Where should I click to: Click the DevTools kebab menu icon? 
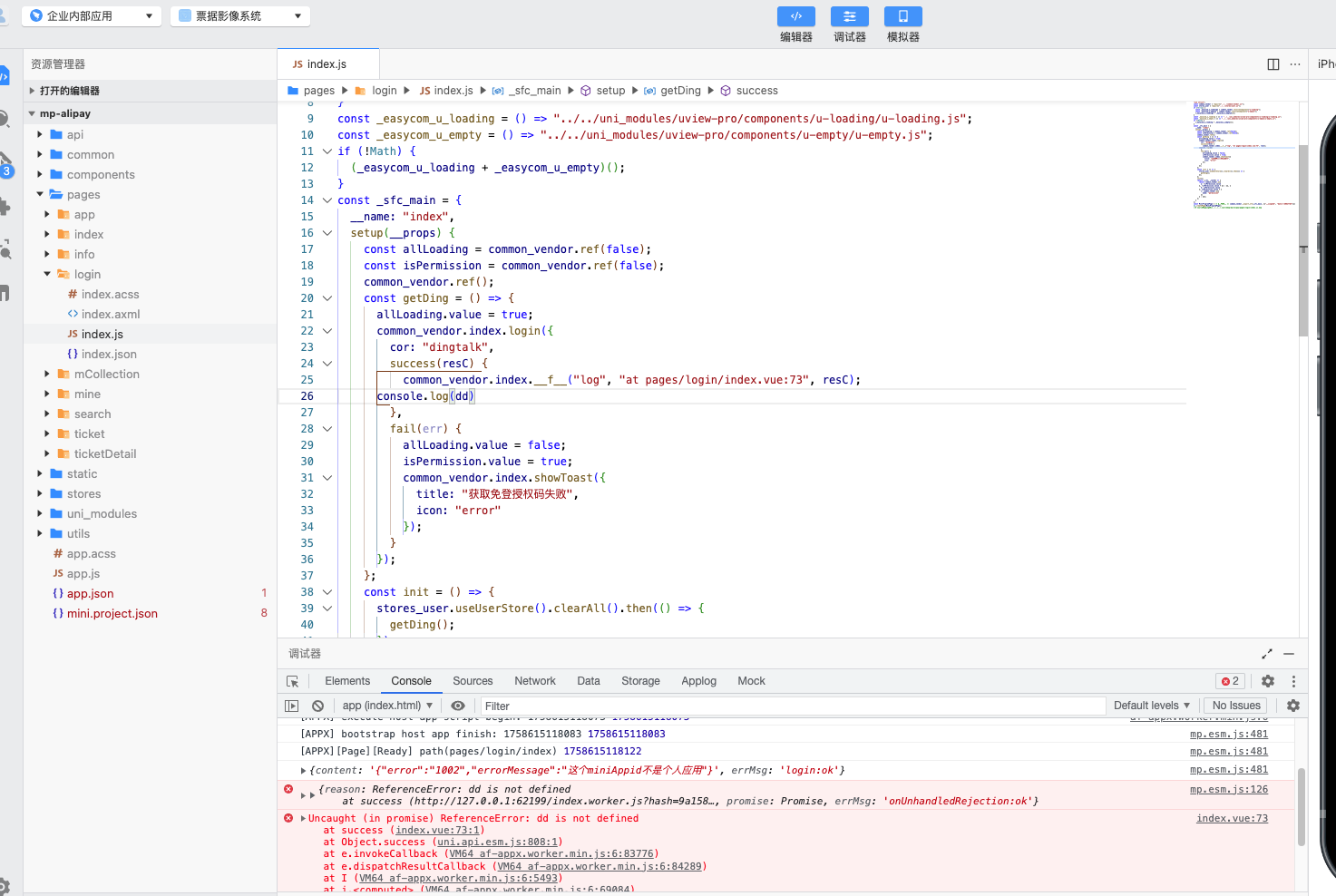coord(1293,681)
